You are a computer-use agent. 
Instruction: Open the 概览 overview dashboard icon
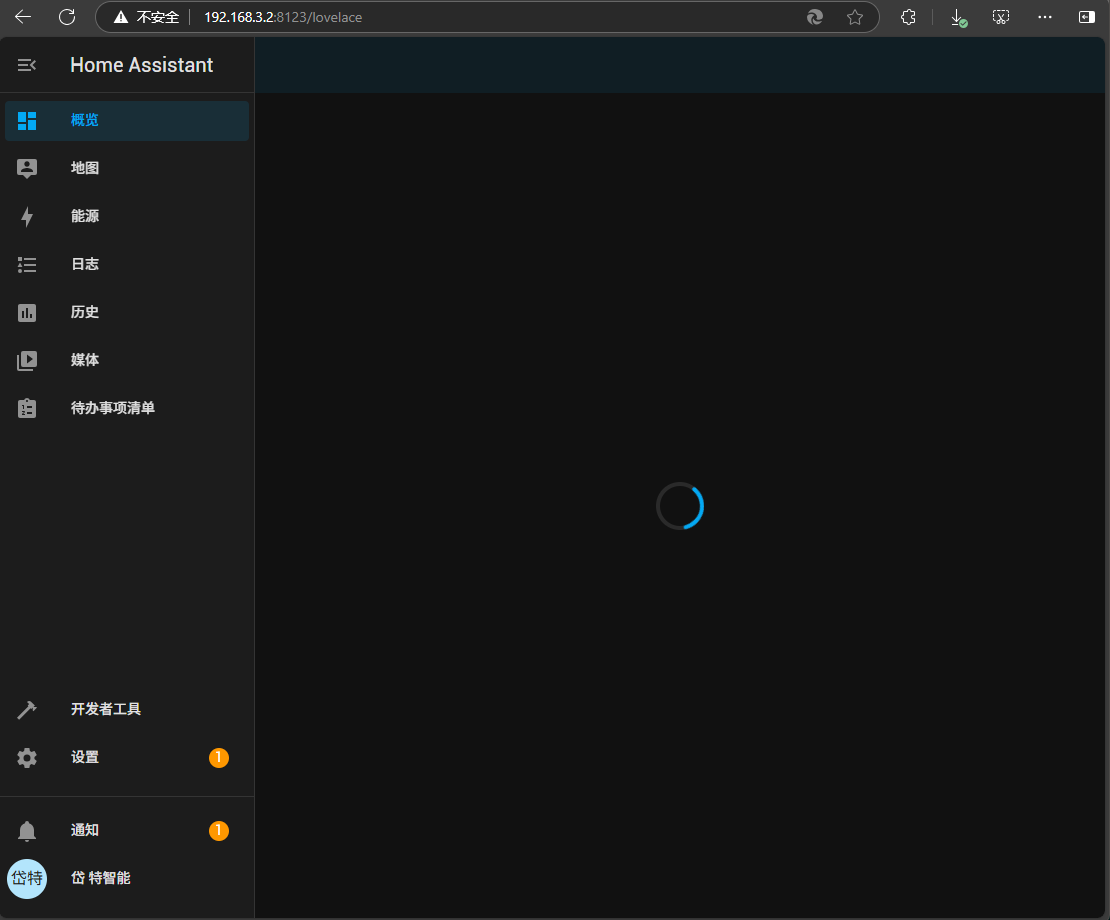coord(27,121)
